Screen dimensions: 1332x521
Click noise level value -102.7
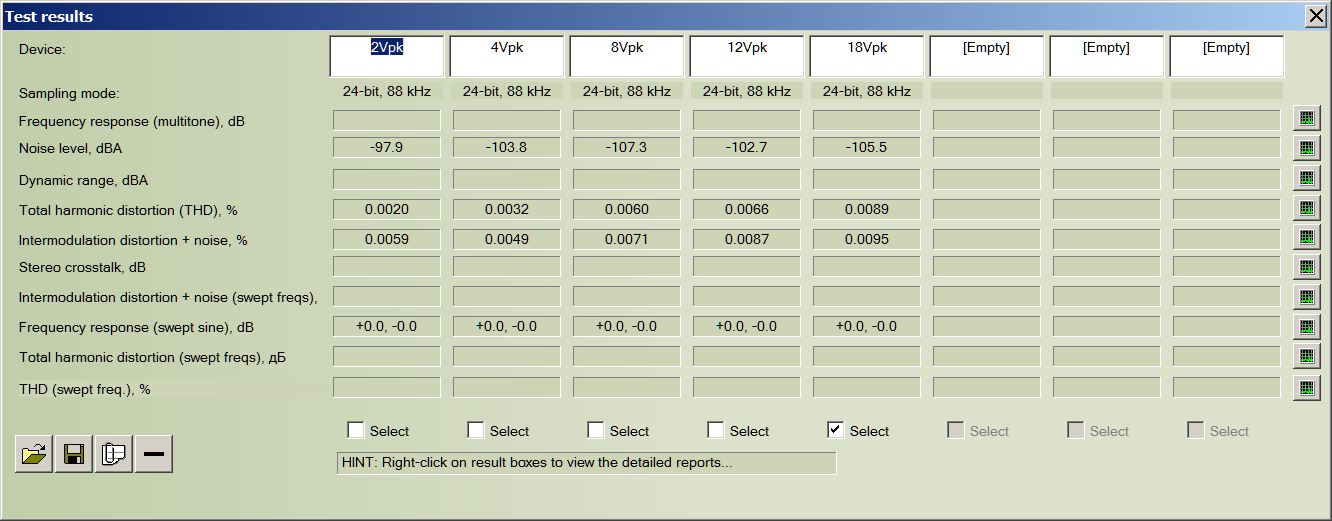click(747, 147)
